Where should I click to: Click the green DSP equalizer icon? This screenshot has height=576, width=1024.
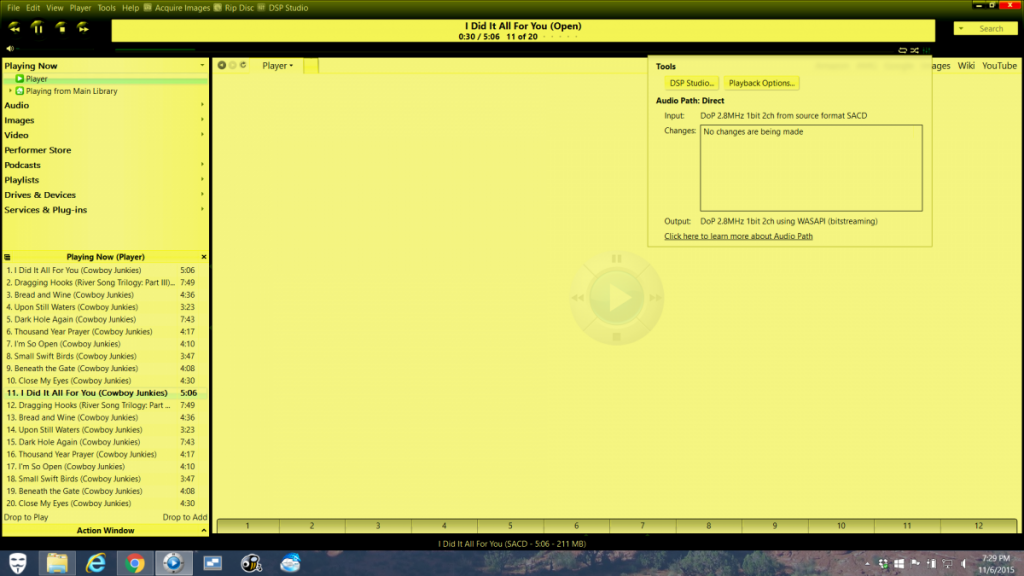pos(926,50)
